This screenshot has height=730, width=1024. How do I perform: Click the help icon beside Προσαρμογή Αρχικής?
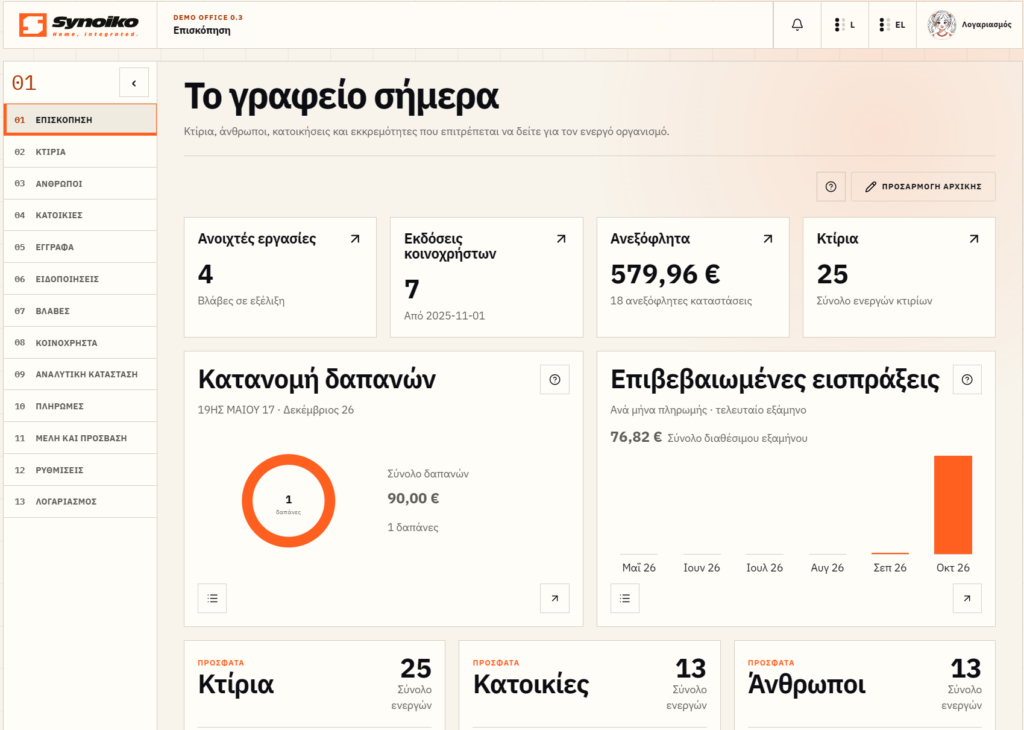tap(831, 187)
